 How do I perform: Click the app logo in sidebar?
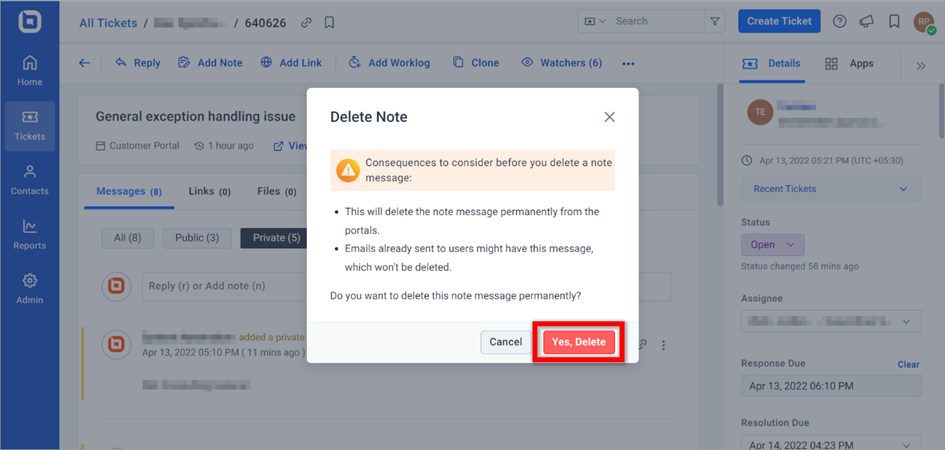point(29,21)
